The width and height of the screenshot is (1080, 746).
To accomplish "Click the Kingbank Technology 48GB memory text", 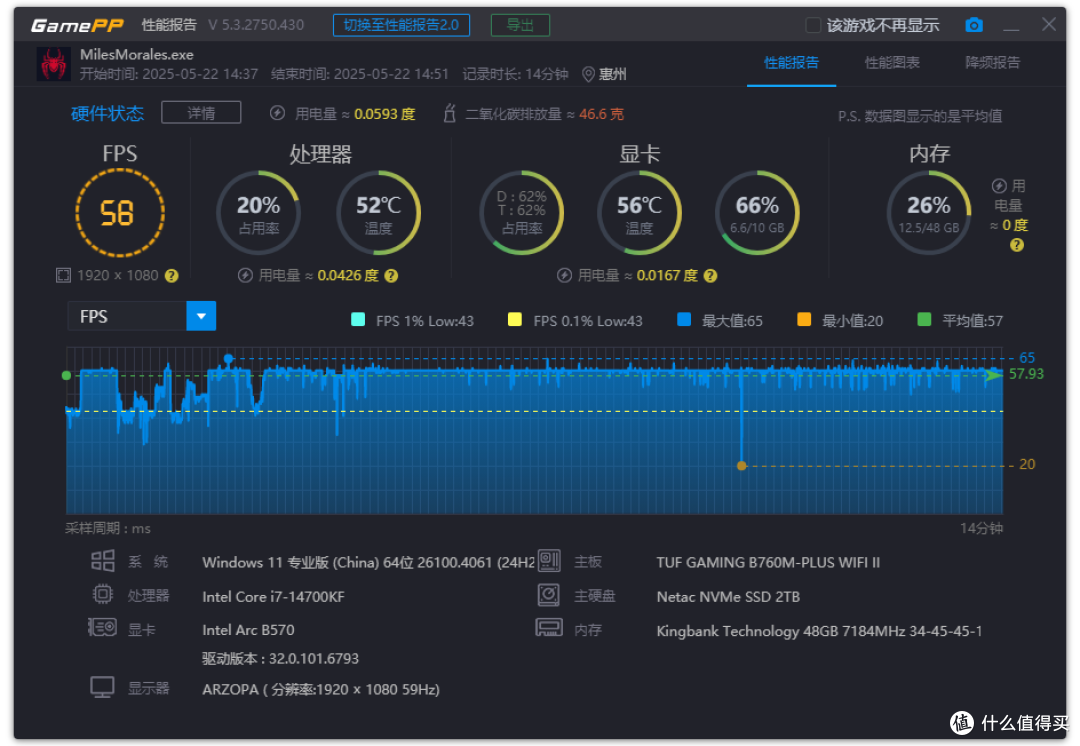I will [x=819, y=631].
